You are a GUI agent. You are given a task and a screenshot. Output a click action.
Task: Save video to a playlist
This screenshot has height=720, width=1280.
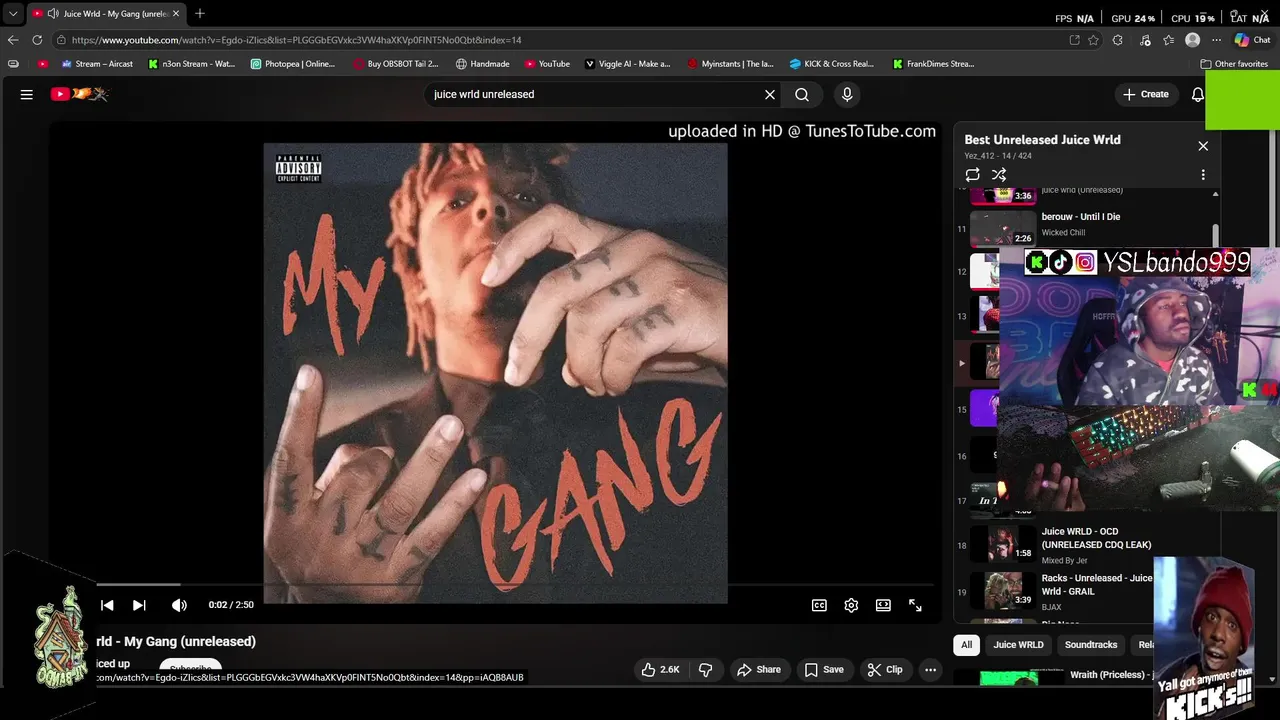pos(824,670)
